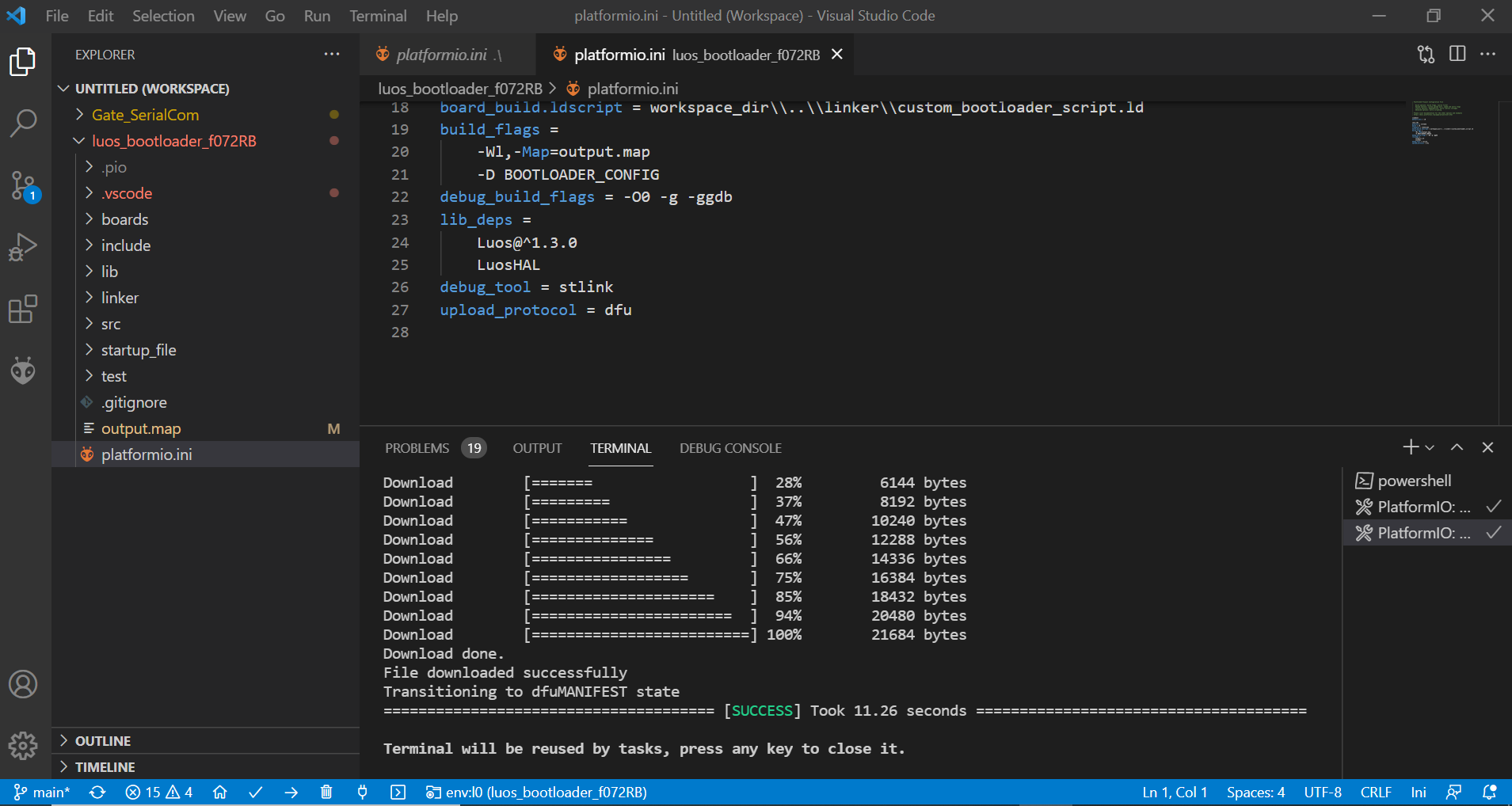Maximize the terminal panel size

[x=1457, y=447]
